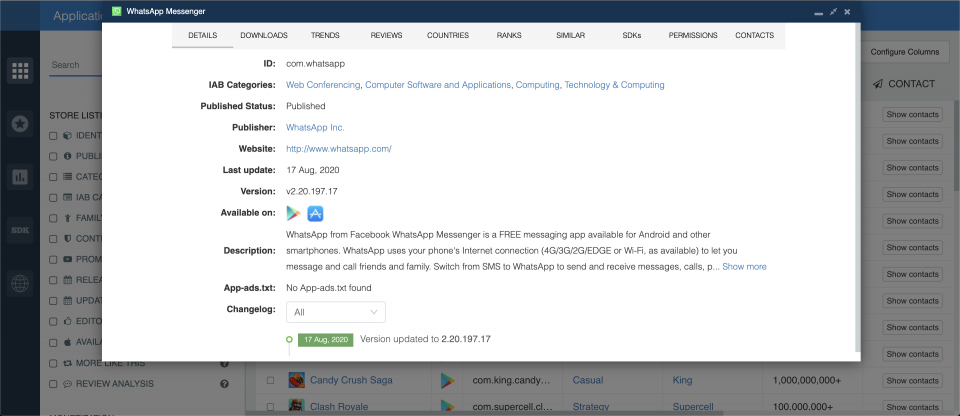Viewport: 960px width, 416px height.
Task: Open Technology & Computing category link
Action: (x=614, y=85)
